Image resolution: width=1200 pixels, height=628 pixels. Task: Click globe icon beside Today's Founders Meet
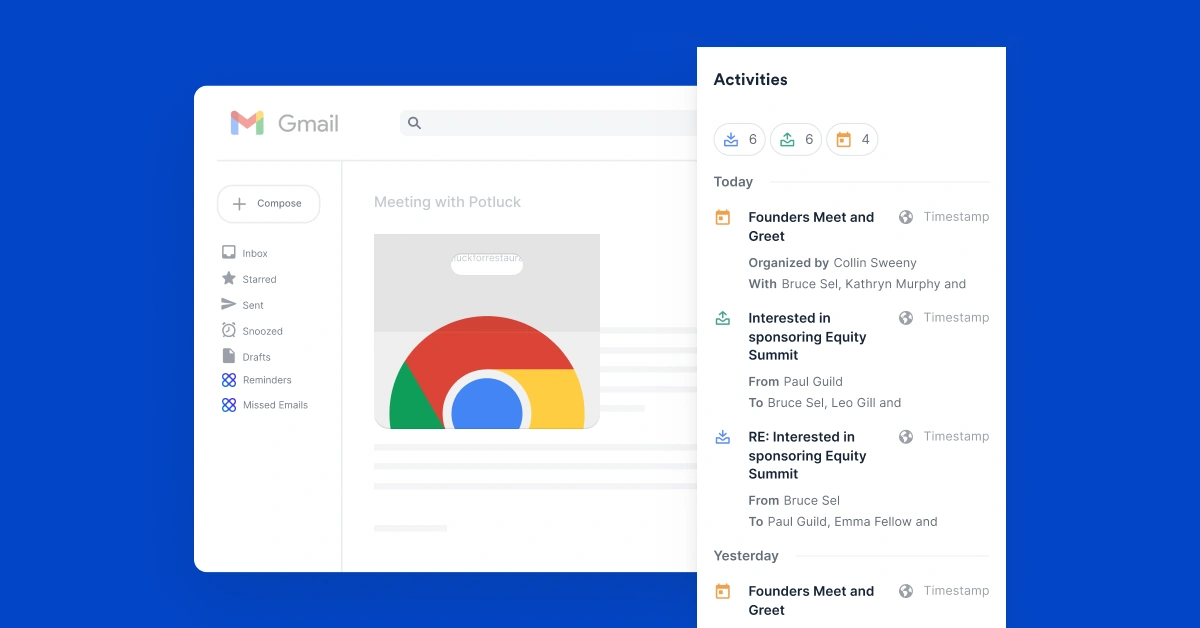(906, 217)
